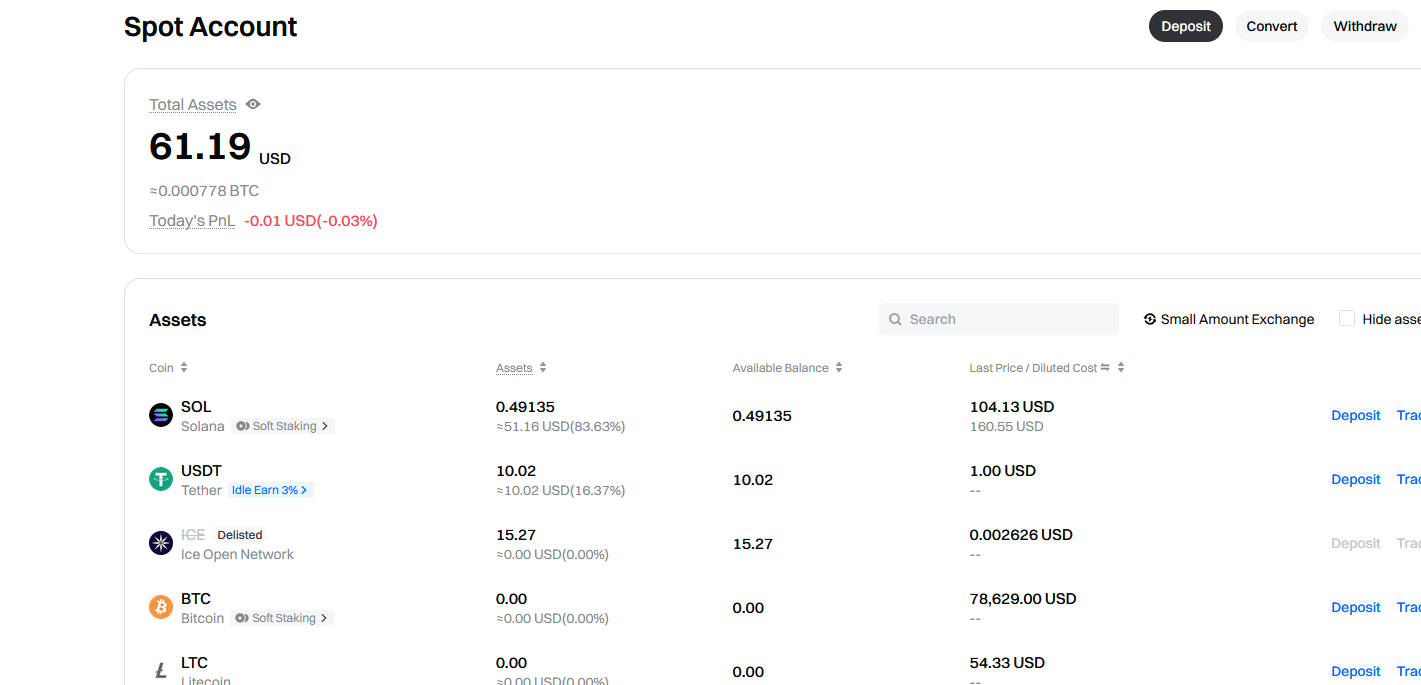Toggle Total Assets visibility eye icon
1421x685 pixels.
253,104
